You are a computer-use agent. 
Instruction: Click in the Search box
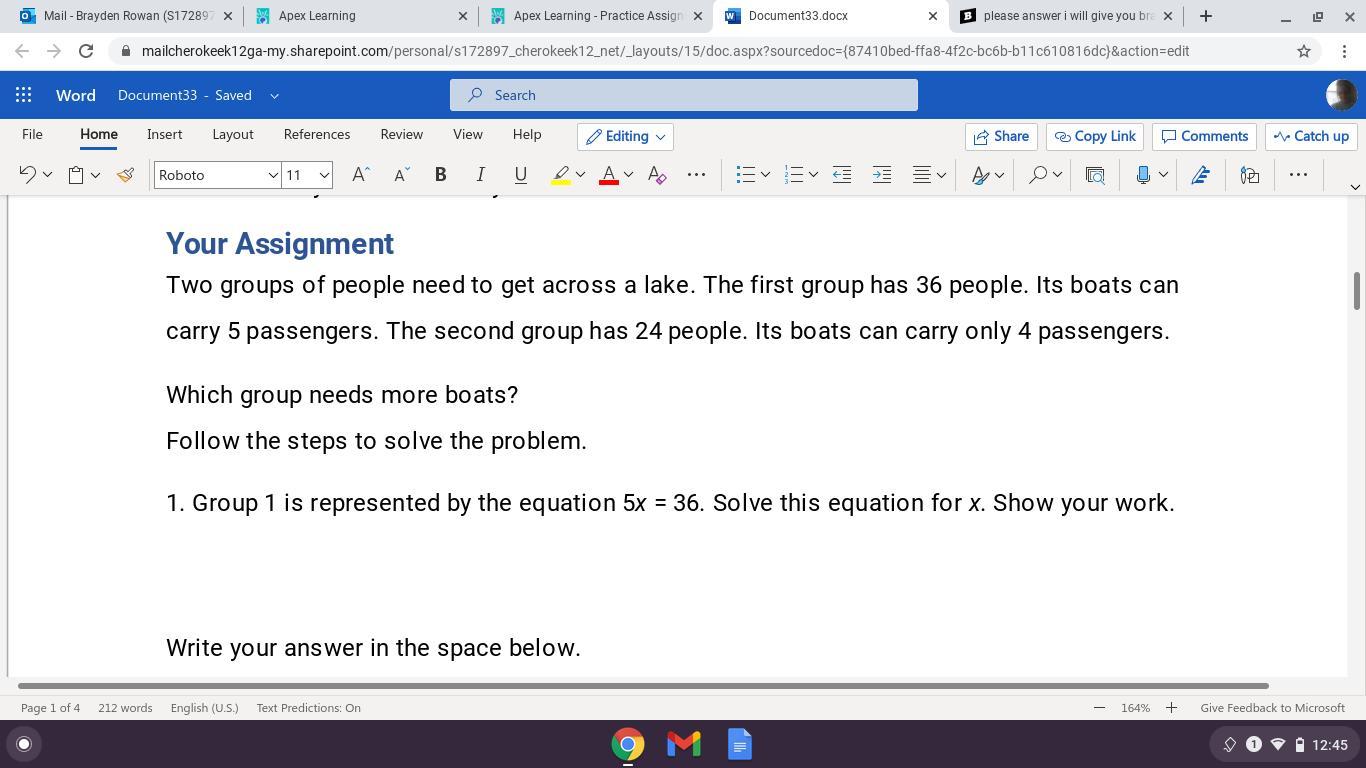pyautogui.click(x=684, y=95)
